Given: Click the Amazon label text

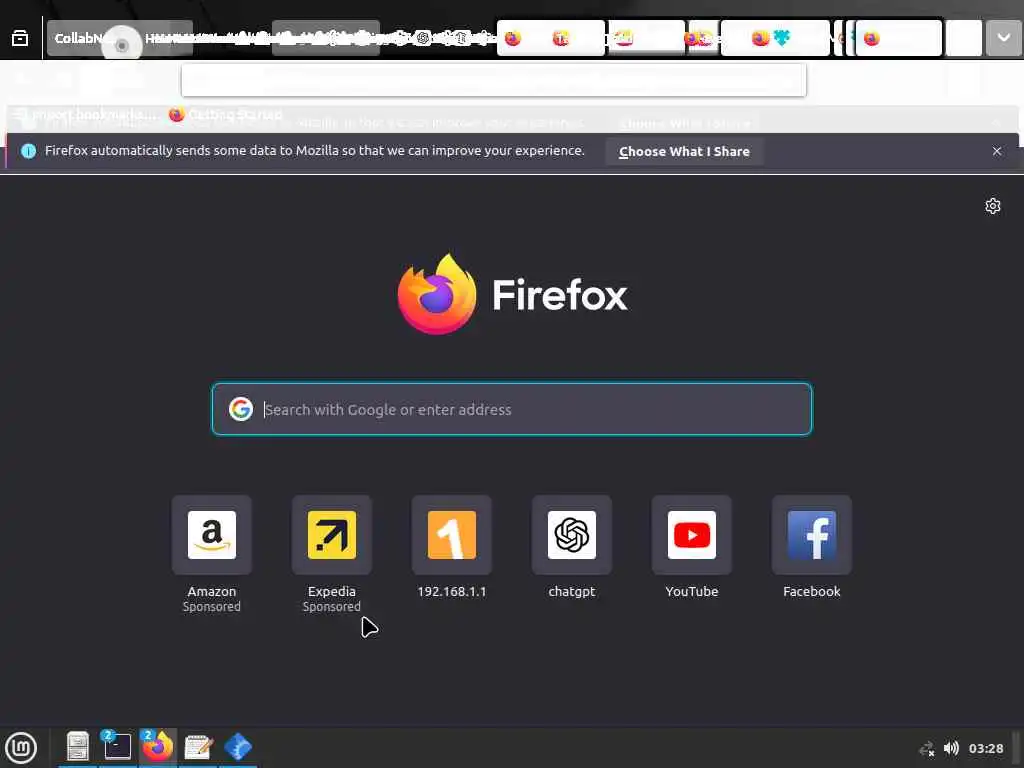Looking at the screenshot, I should point(212,591).
